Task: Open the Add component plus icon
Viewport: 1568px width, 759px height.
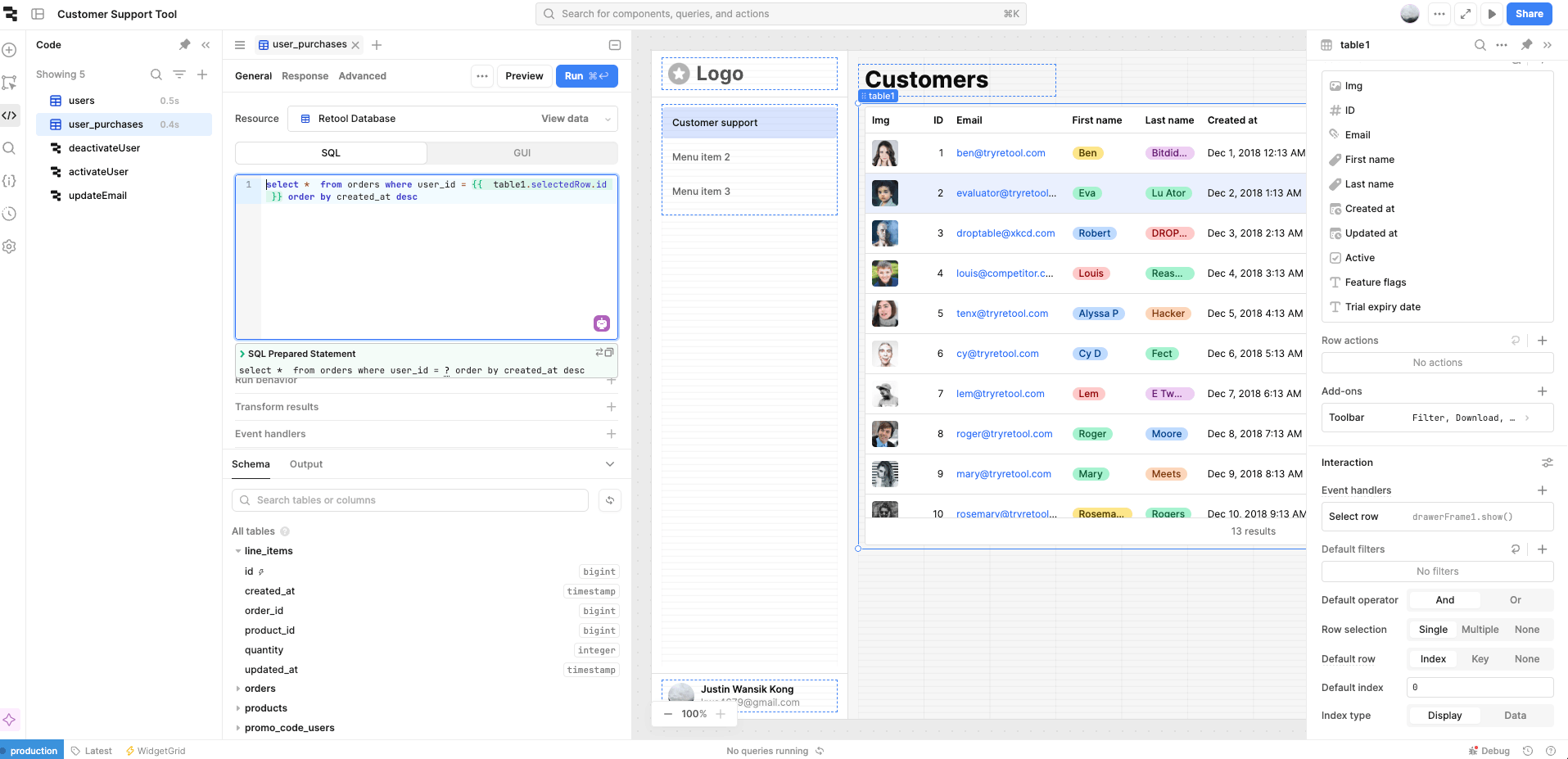Action: click(9, 50)
